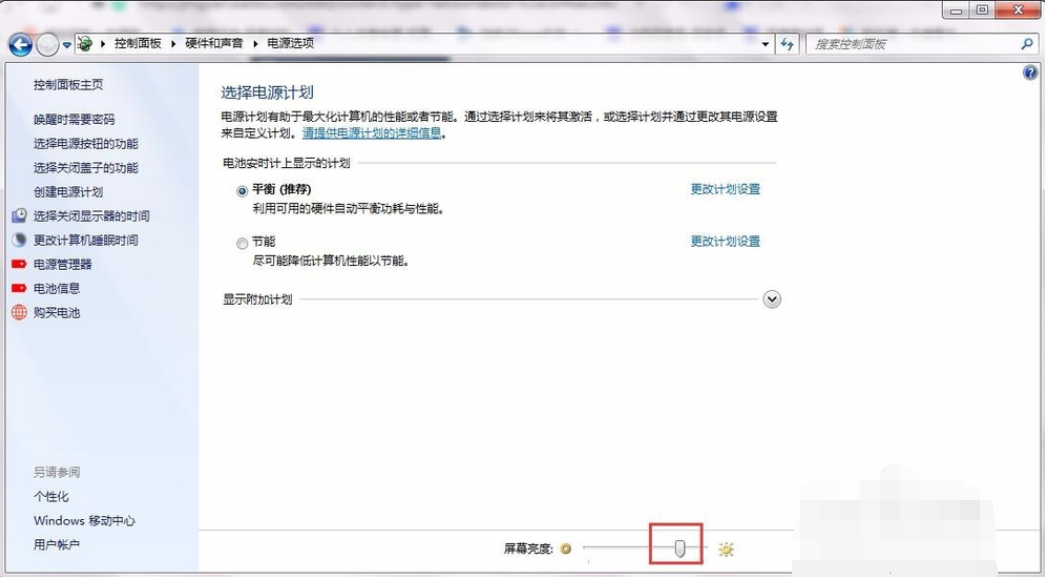Image resolution: width=1045 pixels, height=577 pixels.
Task: Open help via the question mark icon
Action: (1030, 71)
